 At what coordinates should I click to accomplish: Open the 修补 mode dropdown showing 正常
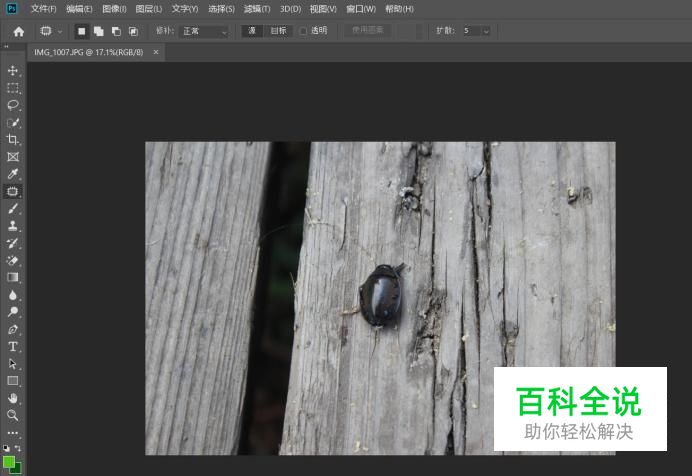pyautogui.click(x=204, y=31)
